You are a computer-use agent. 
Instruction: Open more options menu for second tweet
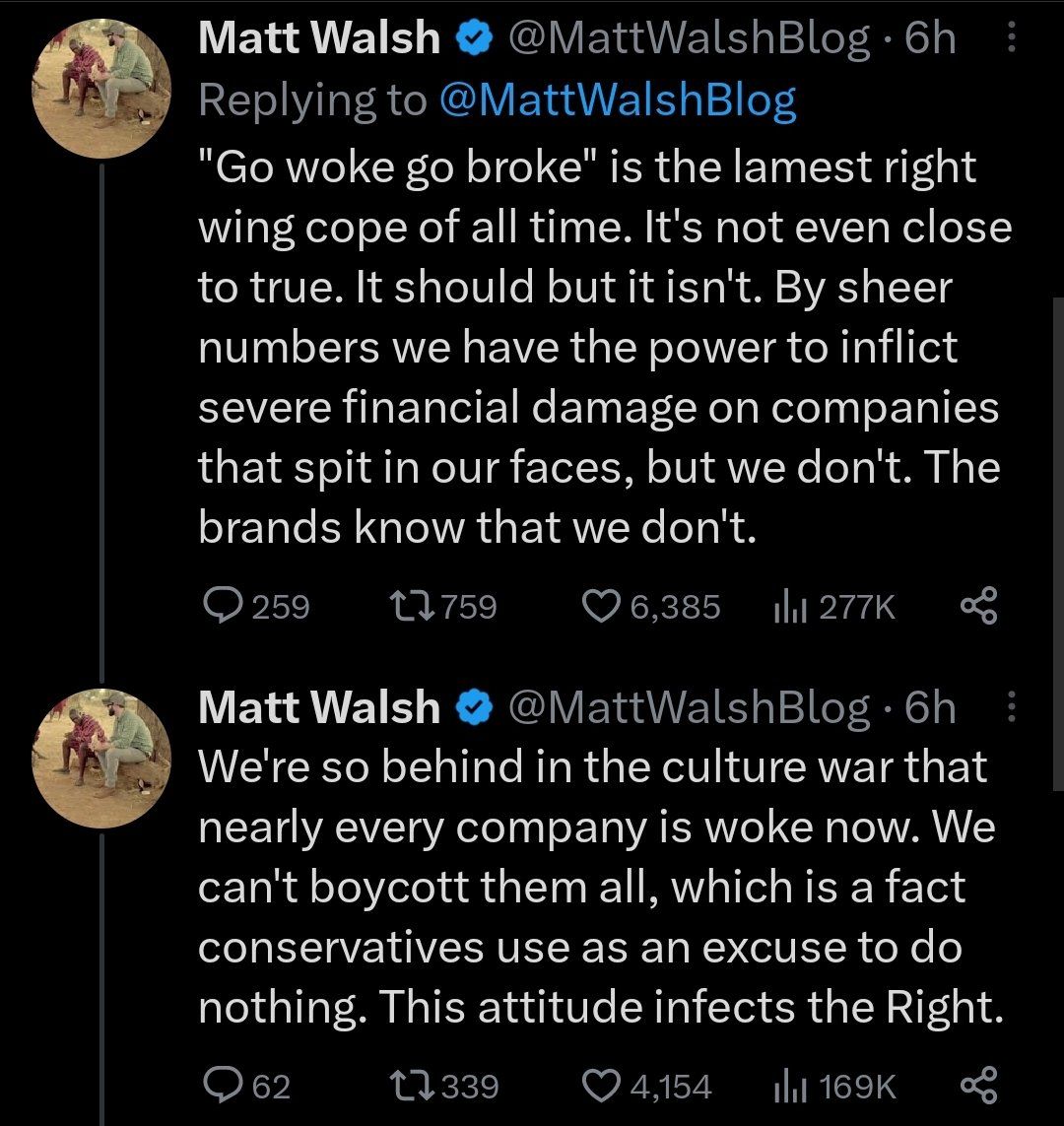click(1011, 707)
